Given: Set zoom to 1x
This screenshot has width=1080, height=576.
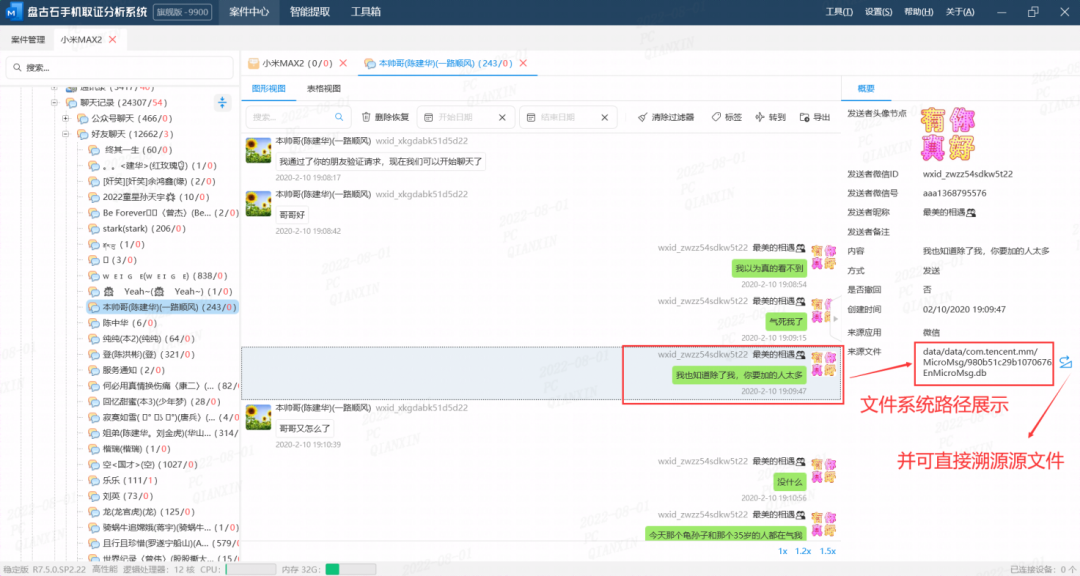Looking at the screenshot, I should click(782, 551).
